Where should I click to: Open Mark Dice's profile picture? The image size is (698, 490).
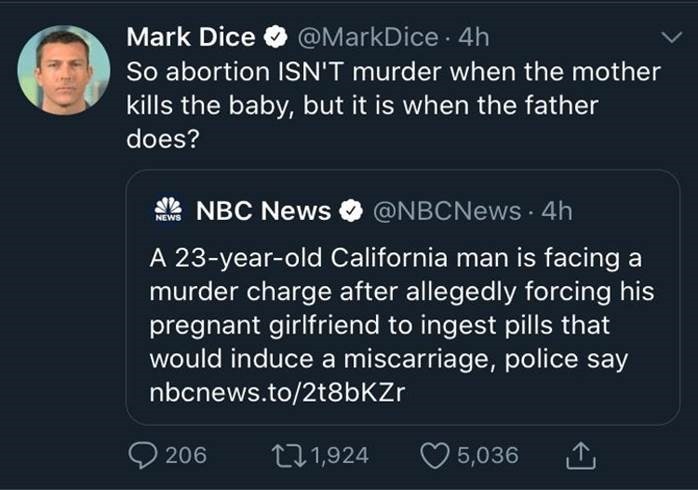(x=64, y=70)
